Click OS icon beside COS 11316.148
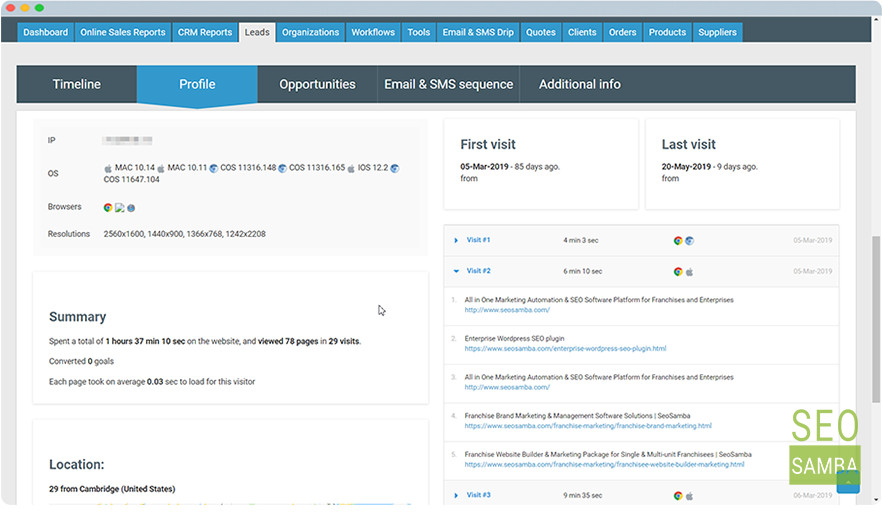 [x=213, y=168]
